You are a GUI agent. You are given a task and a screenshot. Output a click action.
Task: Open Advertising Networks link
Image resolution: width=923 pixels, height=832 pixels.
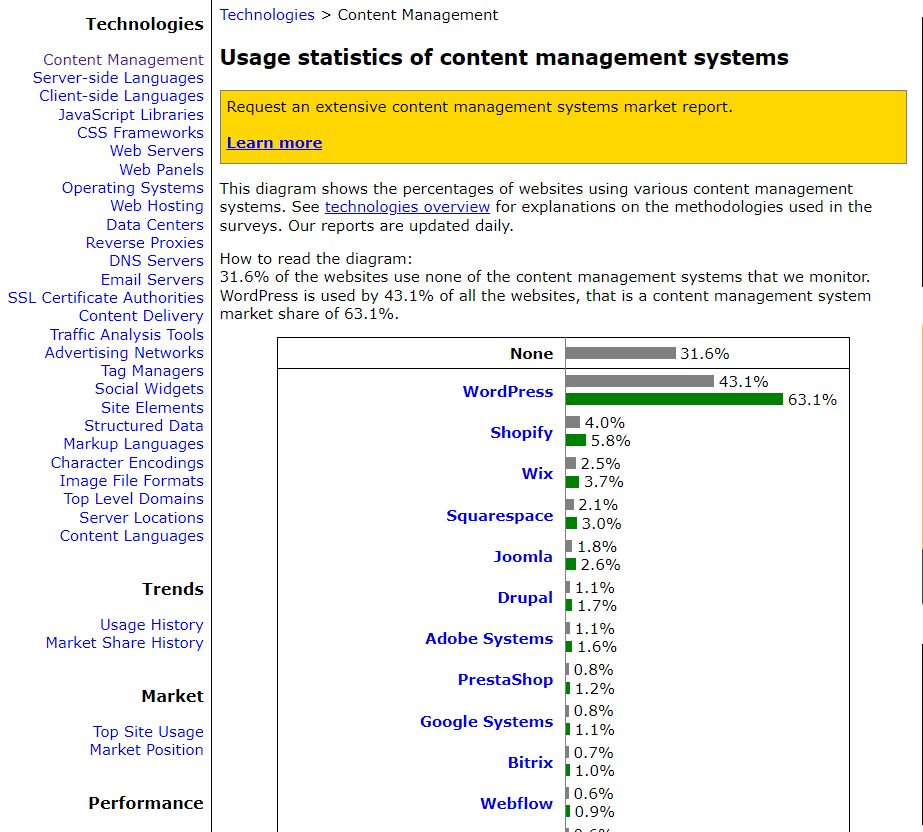tap(124, 353)
